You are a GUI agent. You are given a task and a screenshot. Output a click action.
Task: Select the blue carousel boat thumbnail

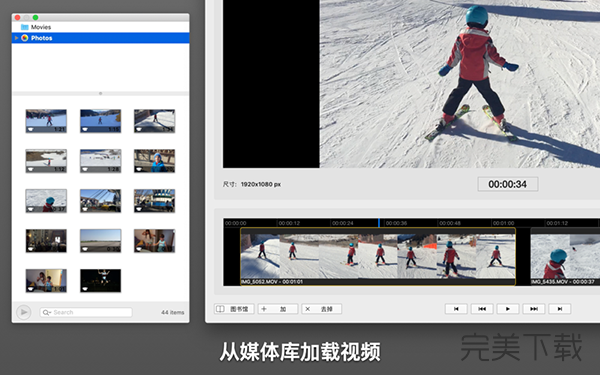point(154,201)
